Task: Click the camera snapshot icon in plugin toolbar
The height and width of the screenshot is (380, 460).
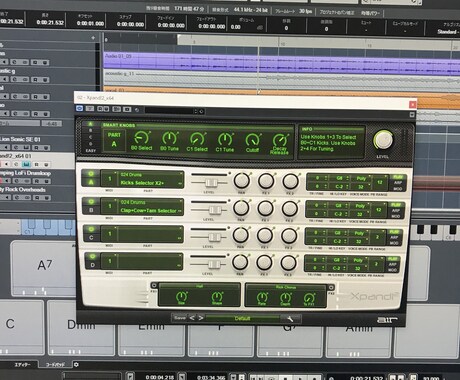Action: [x=127, y=109]
